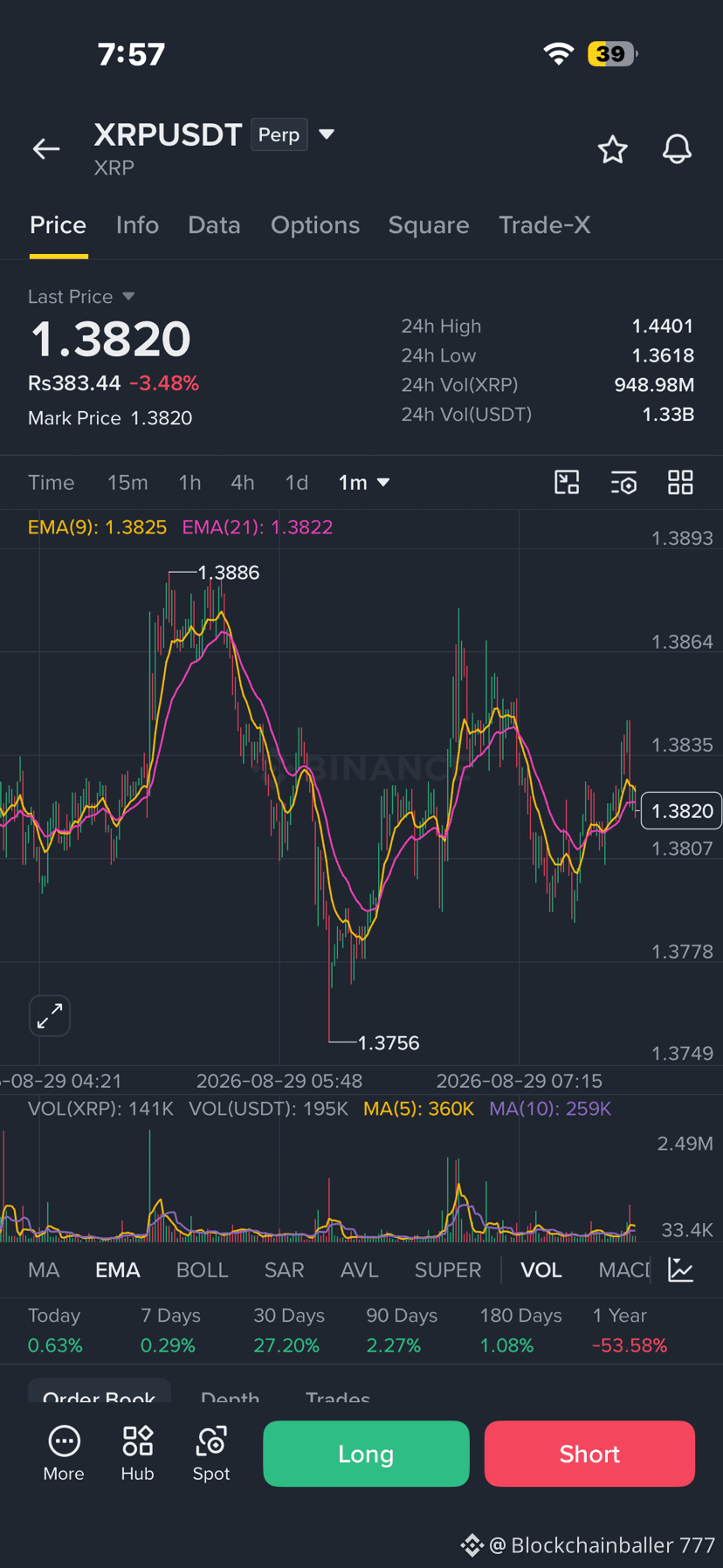723x1568 pixels.
Task: Tap the Perp contract label
Action: (279, 134)
